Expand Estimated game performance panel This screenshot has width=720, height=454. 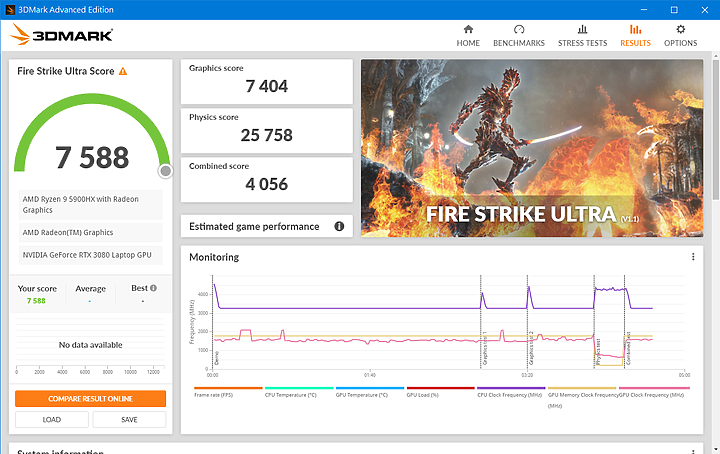point(267,226)
